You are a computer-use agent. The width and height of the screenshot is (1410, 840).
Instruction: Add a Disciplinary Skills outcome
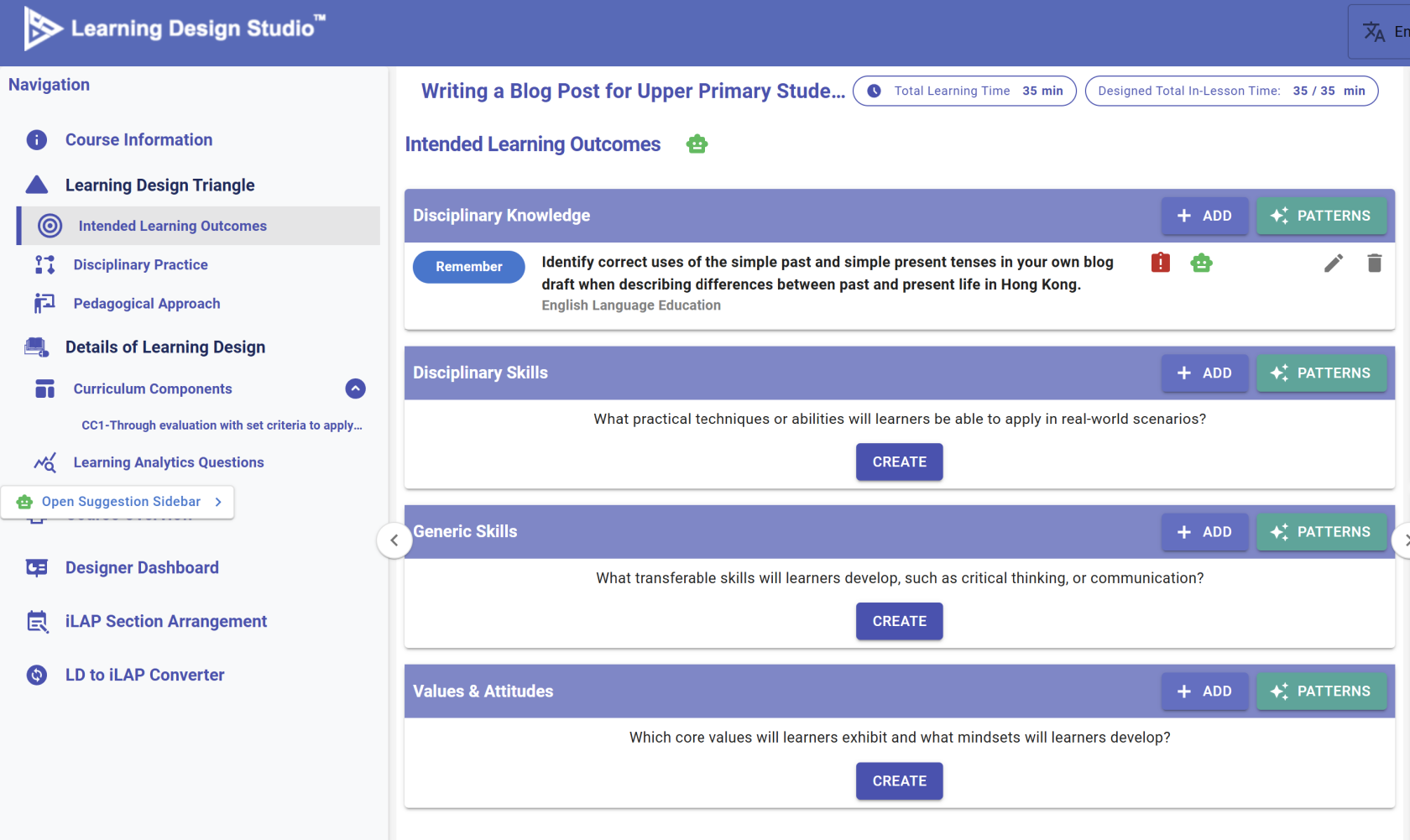(x=1204, y=373)
